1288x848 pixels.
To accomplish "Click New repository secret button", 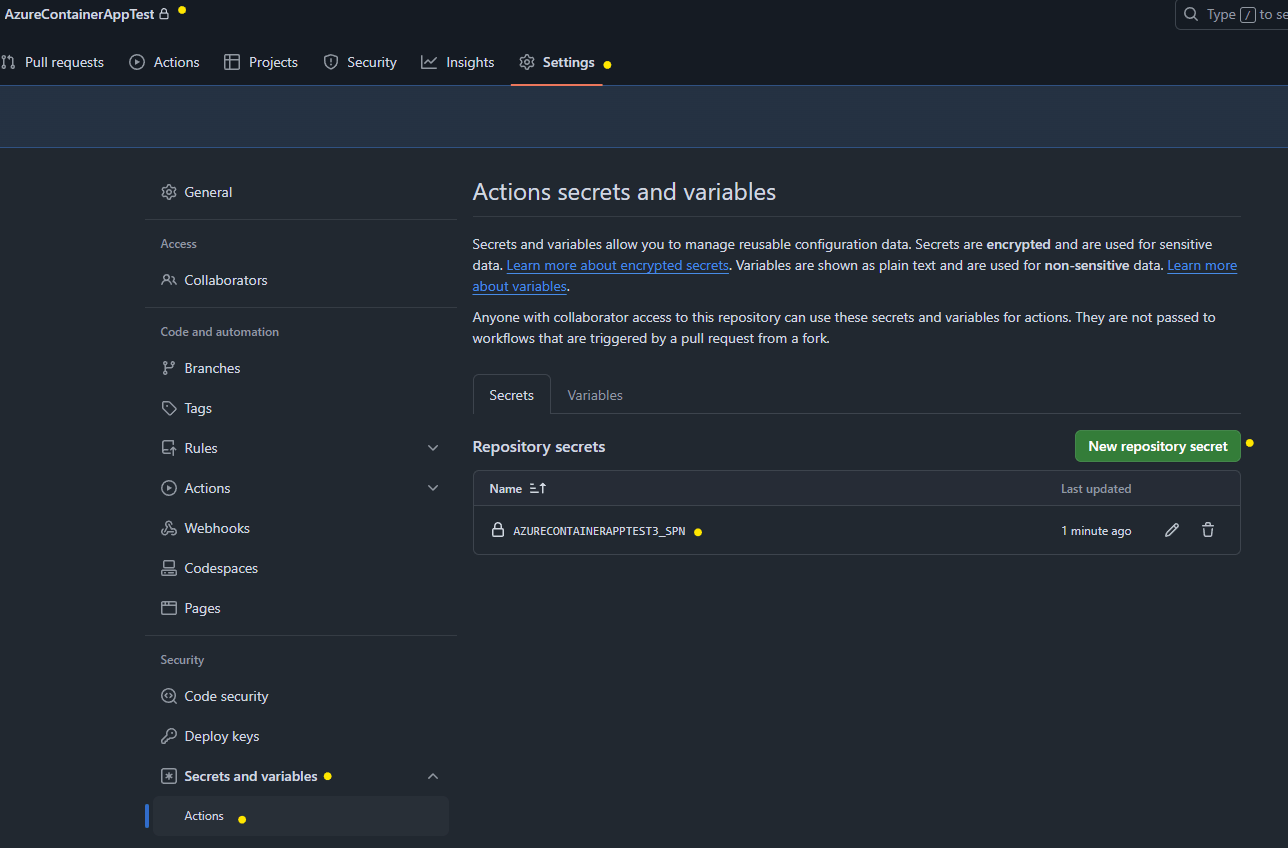I will (1158, 446).
